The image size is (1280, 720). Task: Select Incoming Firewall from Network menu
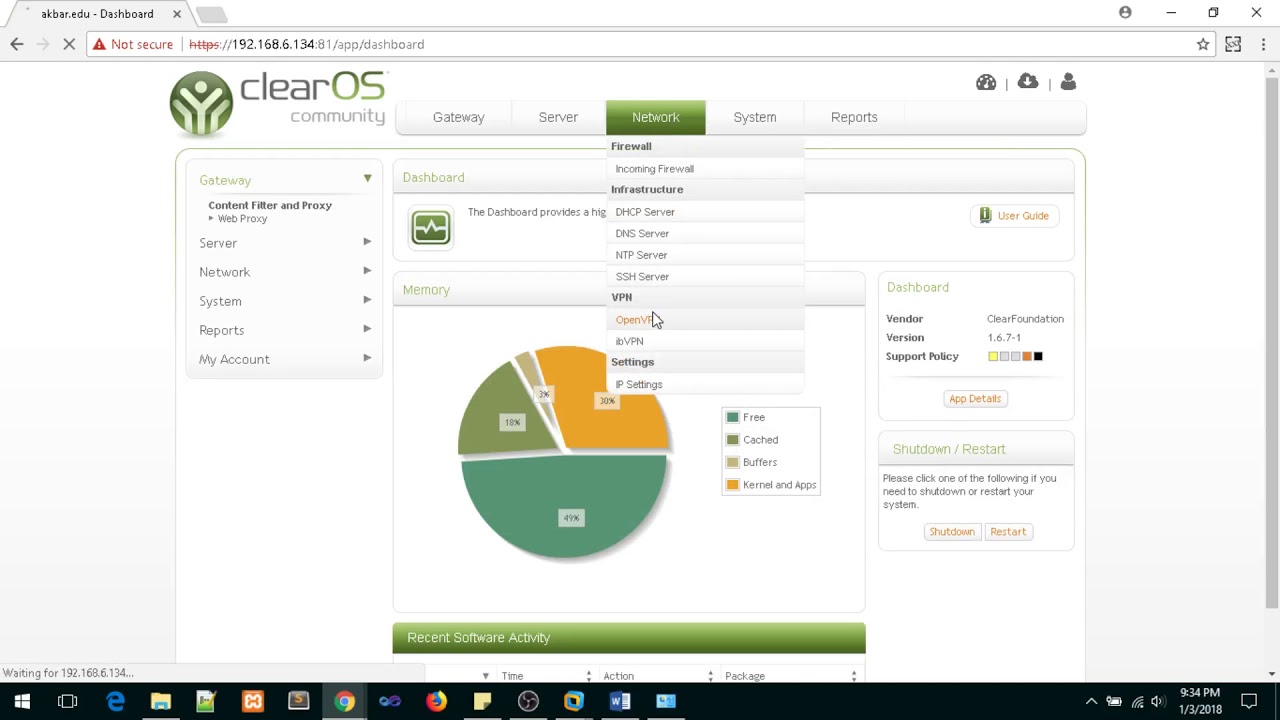coord(706,169)
